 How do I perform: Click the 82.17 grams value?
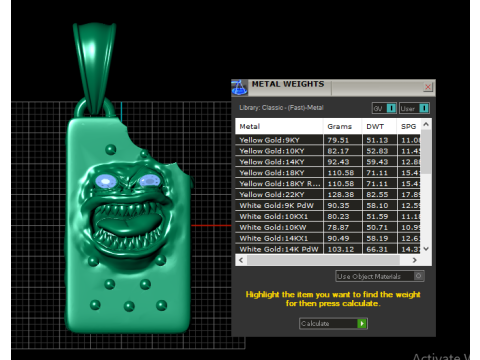point(338,151)
